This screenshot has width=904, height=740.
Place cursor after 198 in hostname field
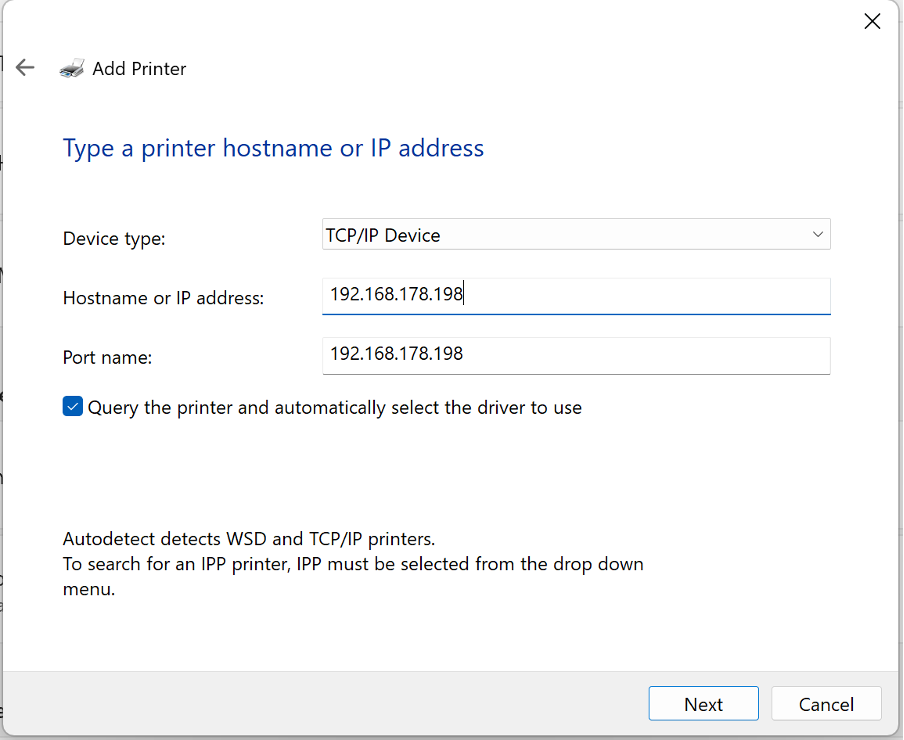464,294
